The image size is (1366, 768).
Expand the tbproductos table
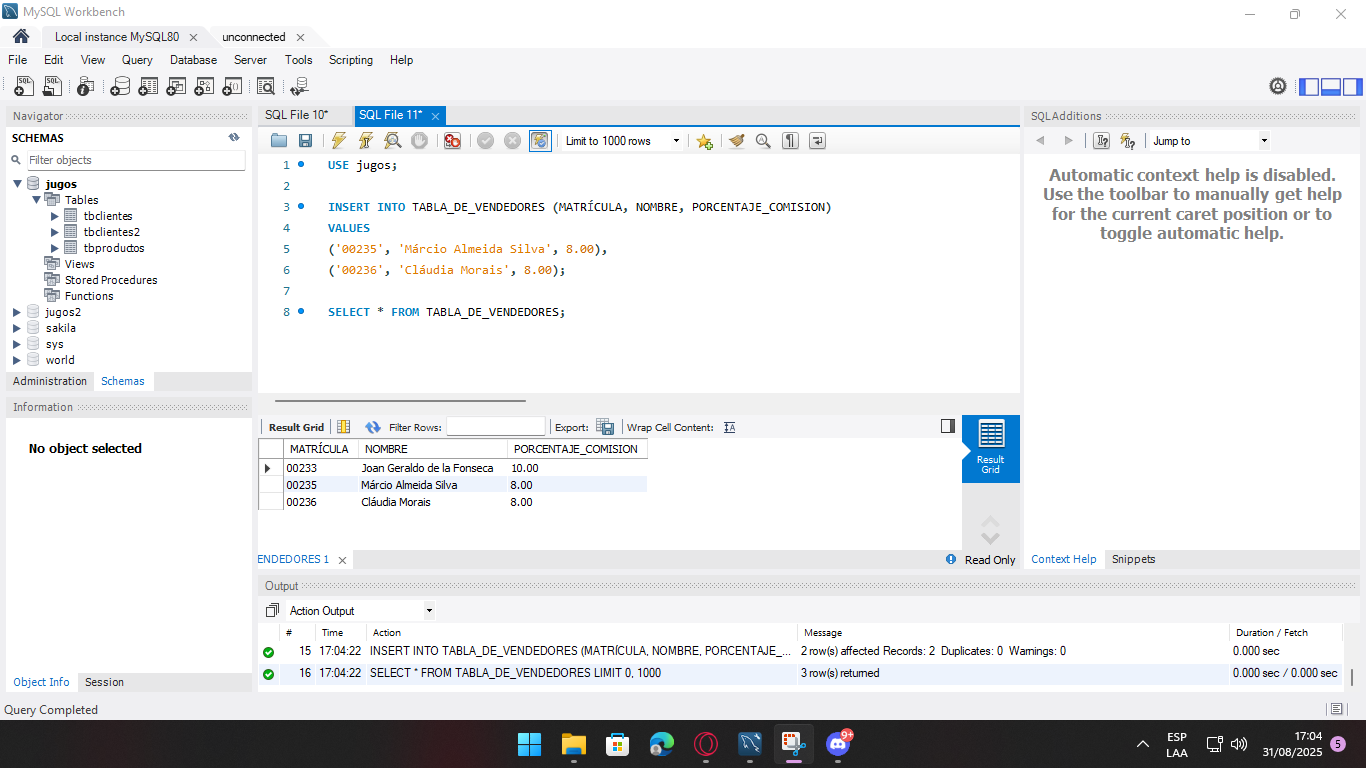[56, 248]
